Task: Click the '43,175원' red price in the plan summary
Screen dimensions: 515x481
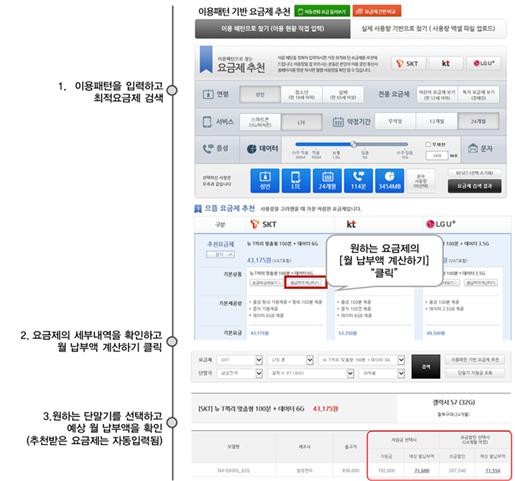Action: click(325, 409)
